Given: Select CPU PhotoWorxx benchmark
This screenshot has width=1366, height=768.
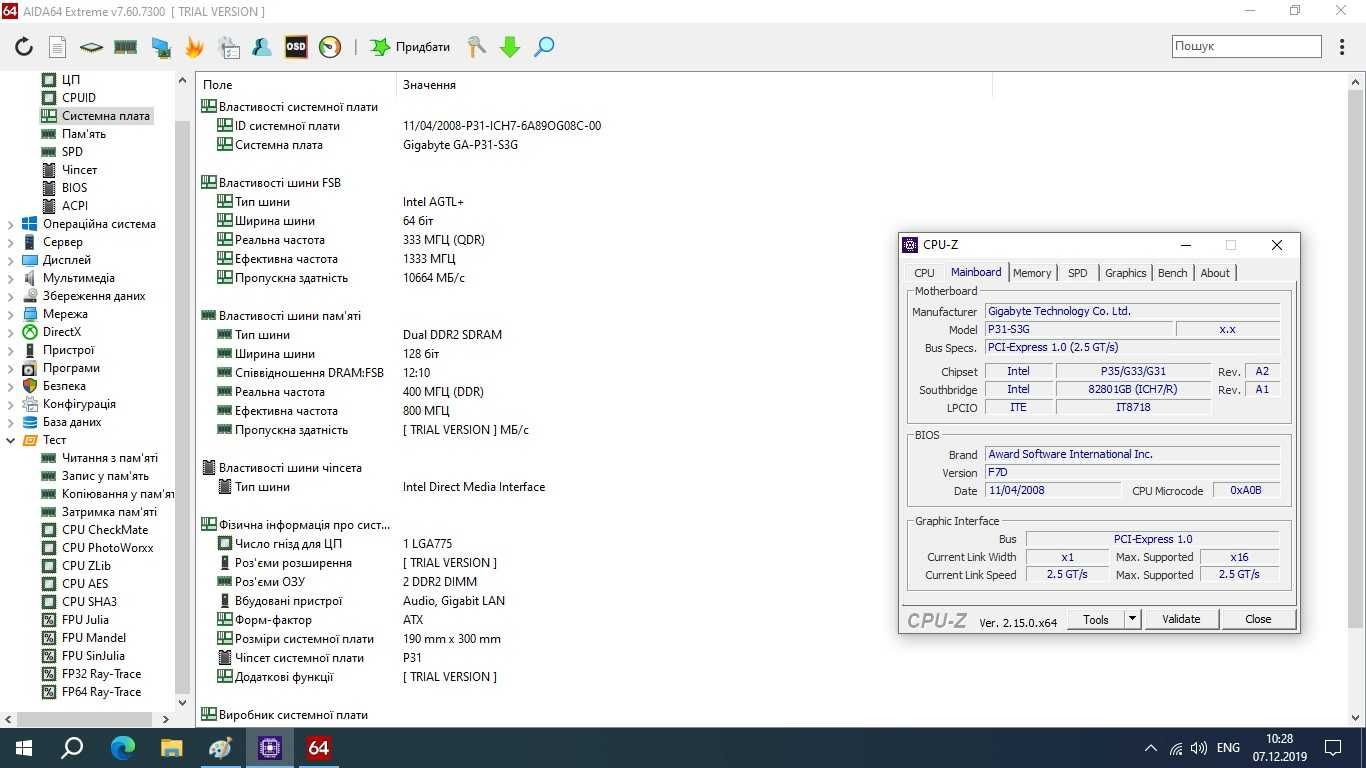Looking at the screenshot, I should point(108,548).
